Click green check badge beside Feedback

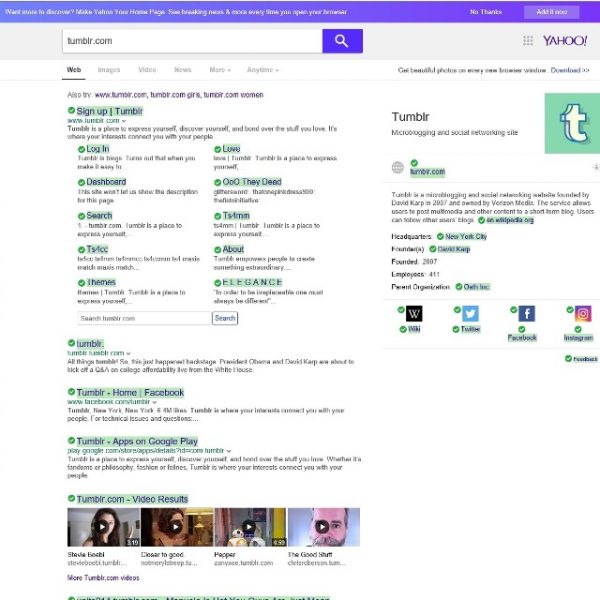click(568, 359)
